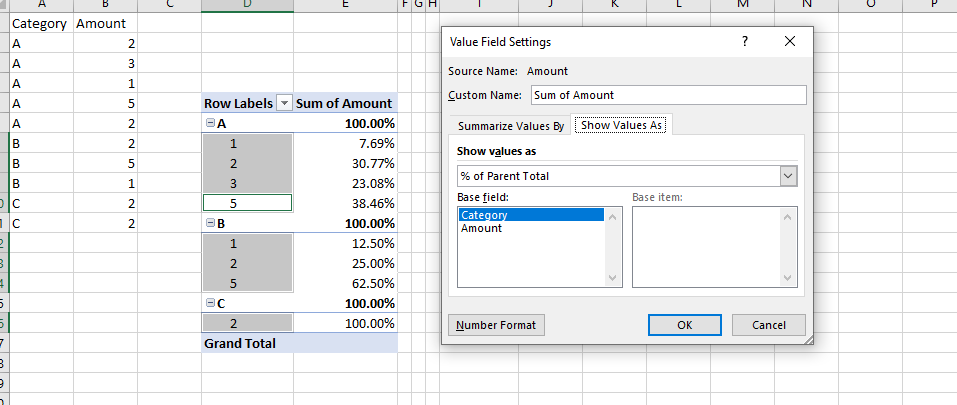Open the Number Format dialog

coord(496,325)
